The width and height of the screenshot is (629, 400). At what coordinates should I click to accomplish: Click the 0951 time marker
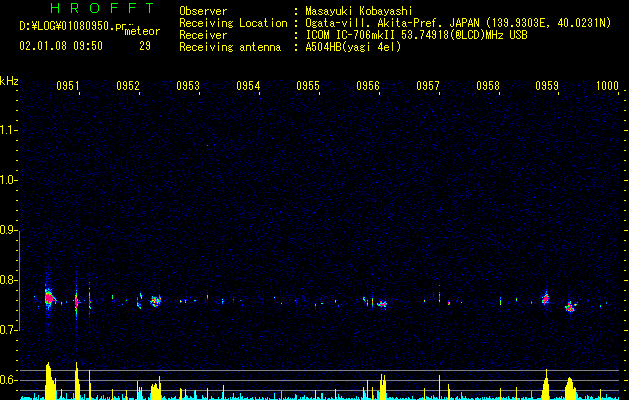(x=67, y=85)
